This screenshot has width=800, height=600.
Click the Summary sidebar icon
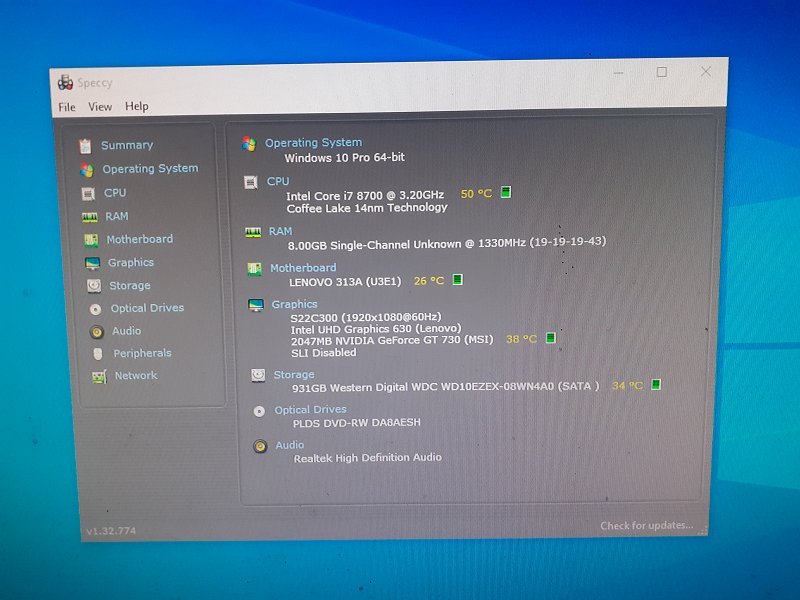click(x=85, y=146)
